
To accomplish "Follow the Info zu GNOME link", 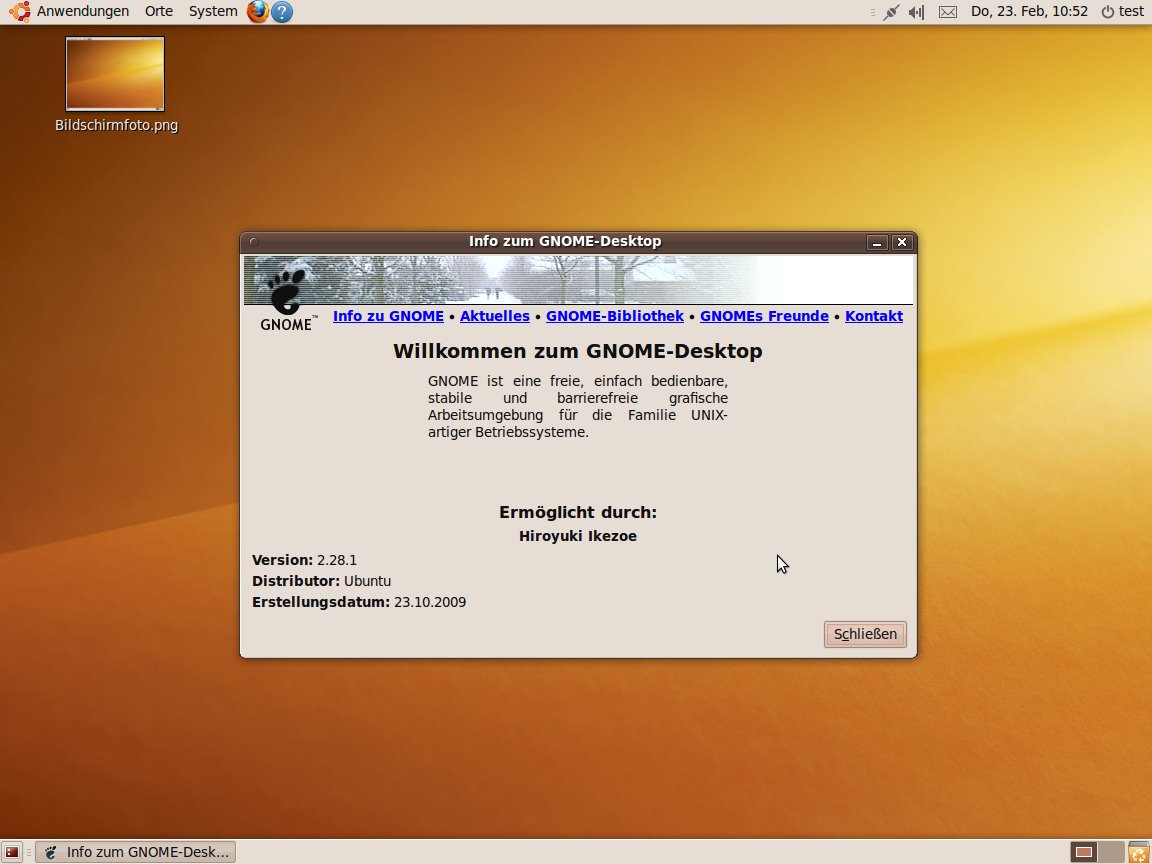I will [x=388, y=316].
